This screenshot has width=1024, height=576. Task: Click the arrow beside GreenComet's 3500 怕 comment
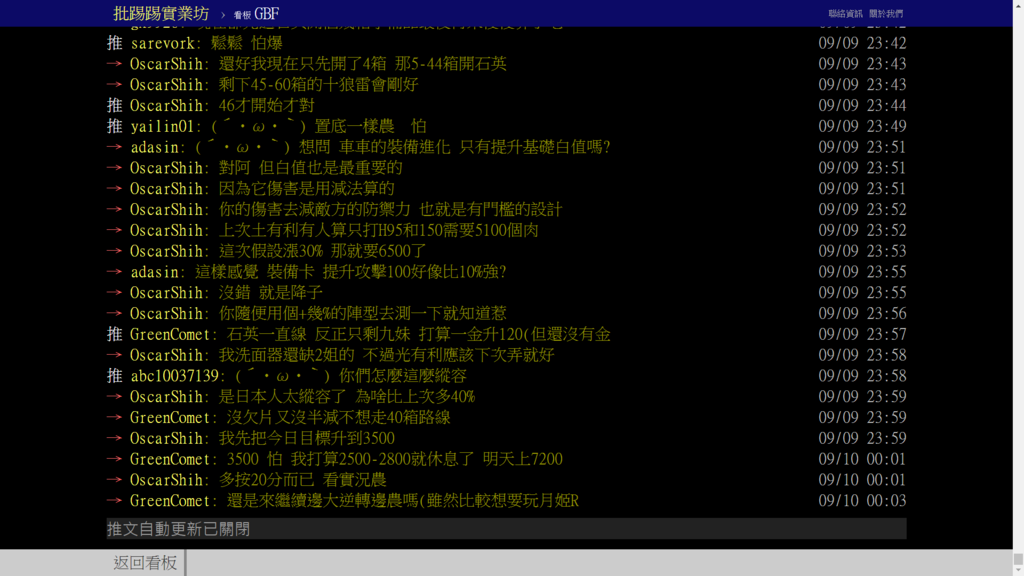[114, 459]
